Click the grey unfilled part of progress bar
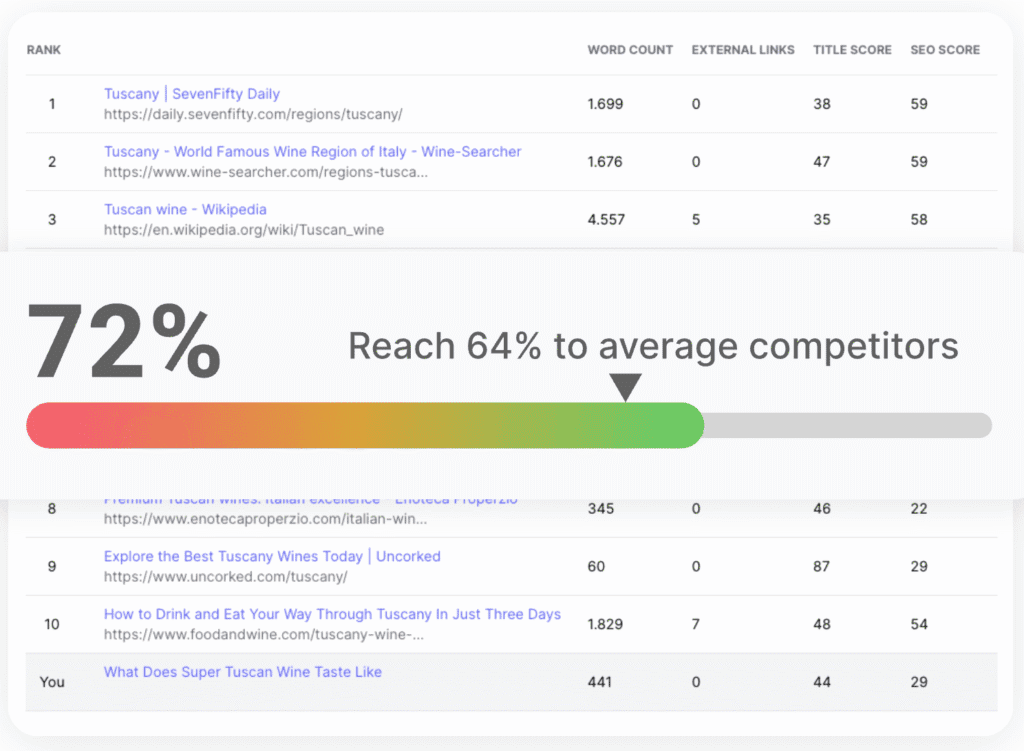This screenshot has height=751, width=1024. pyautogui.click(x=848, y=425)
